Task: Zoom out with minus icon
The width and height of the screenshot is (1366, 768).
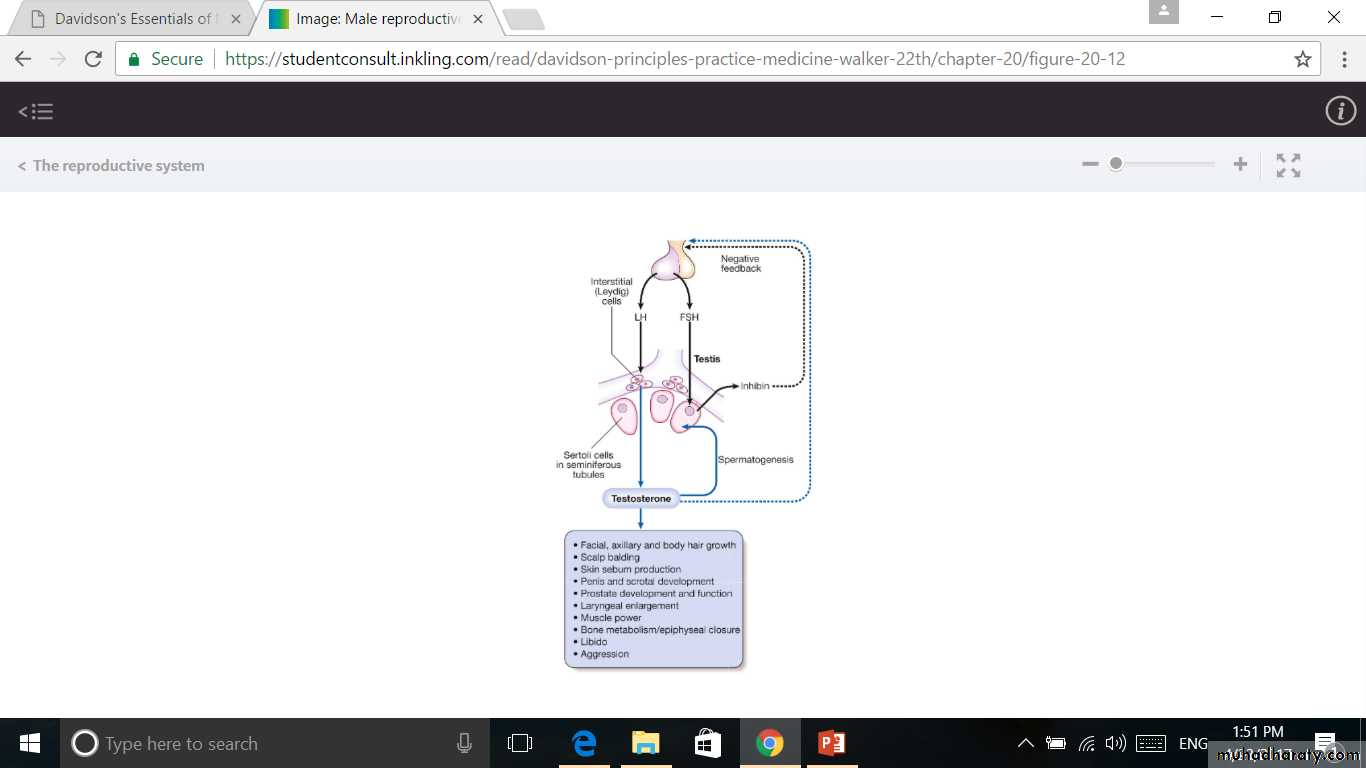Action: point(1090,164)
